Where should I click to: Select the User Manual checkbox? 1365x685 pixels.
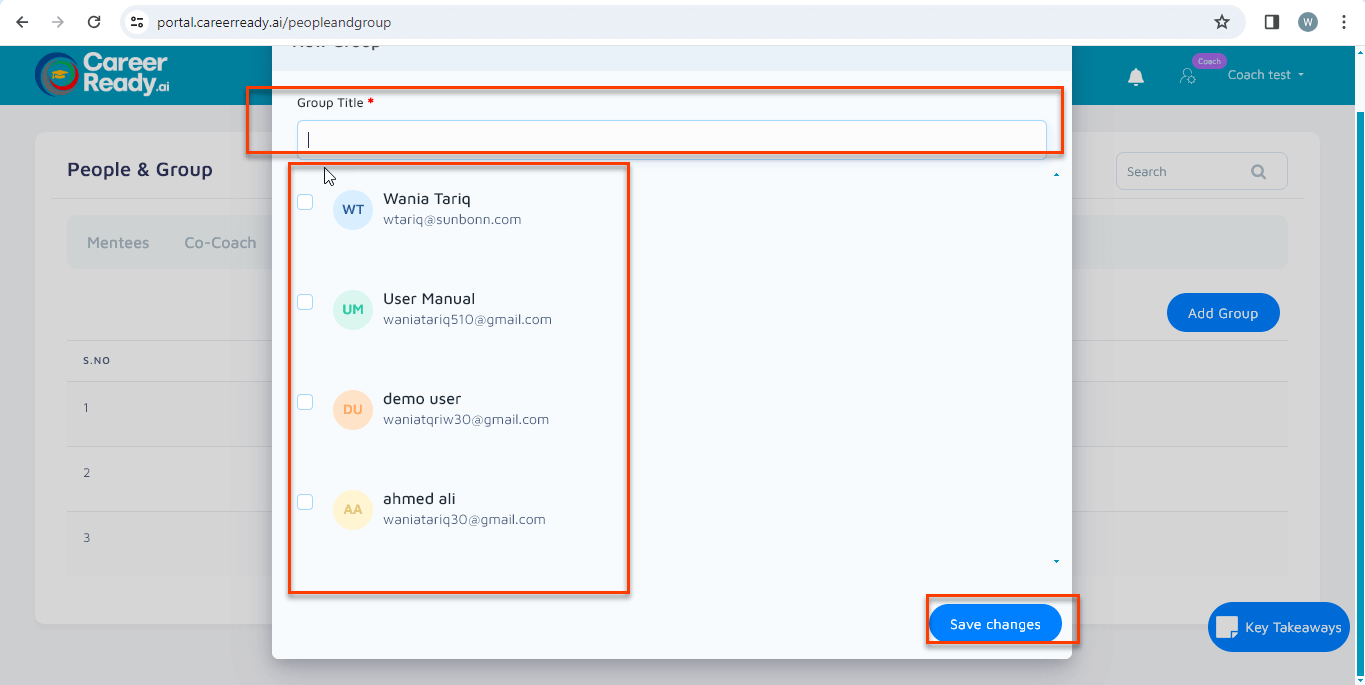[305, 302]
